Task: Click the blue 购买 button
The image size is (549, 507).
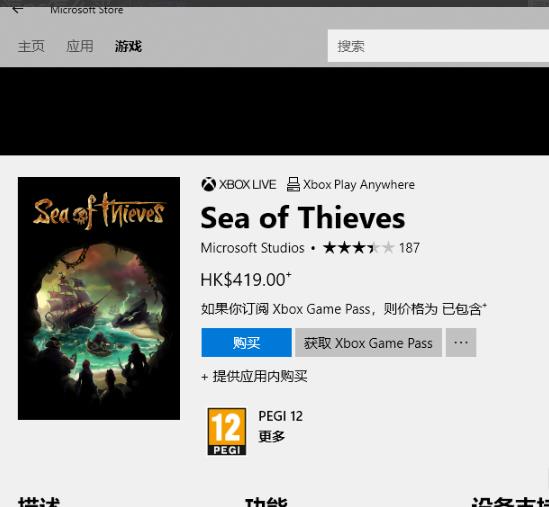Action: pyautogui.click(x=246, y=342)
